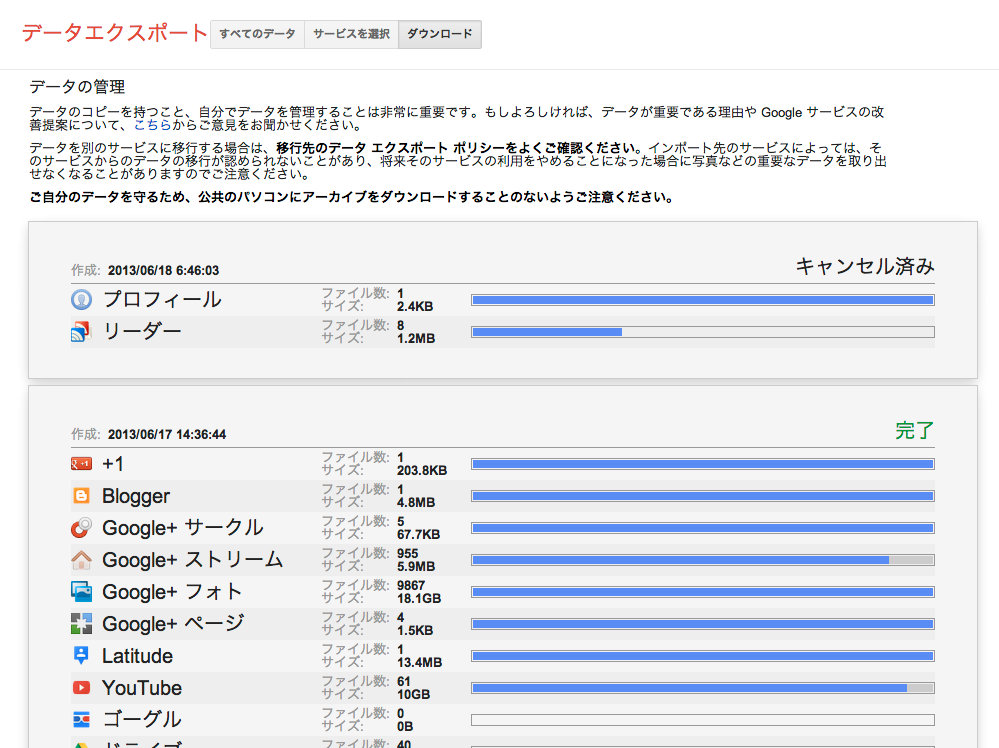The image size is (999, 748).
Task: Click the Google+ フォト progress bar
Action: 703,592
